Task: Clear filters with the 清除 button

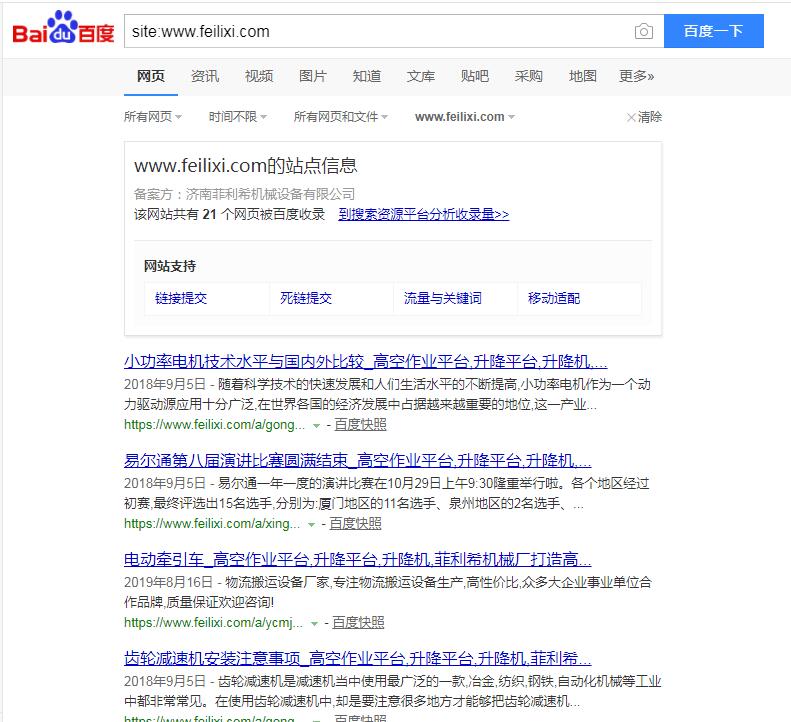Action: tap(644, 117)
